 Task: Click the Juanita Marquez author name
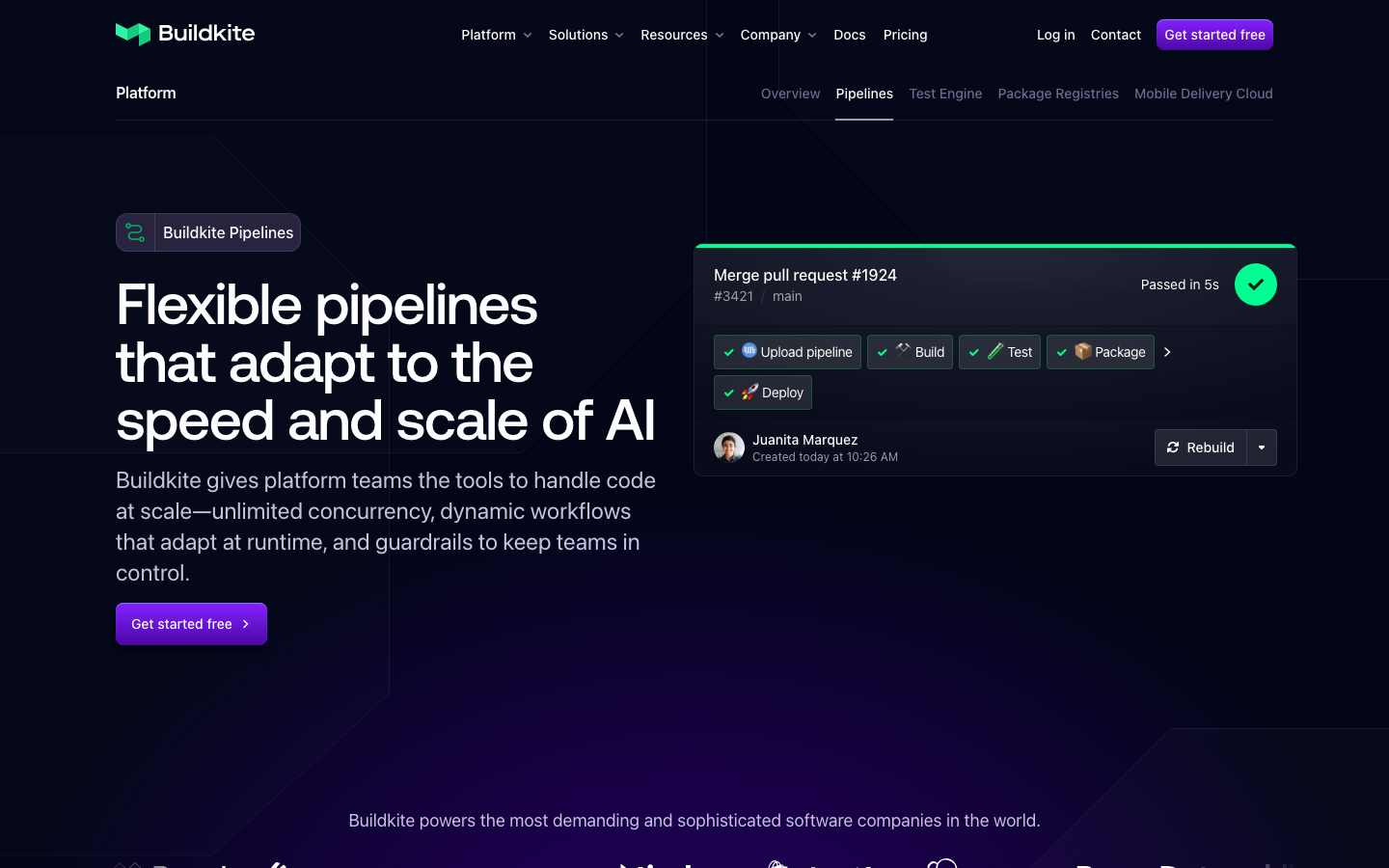[x=805, y=440]
